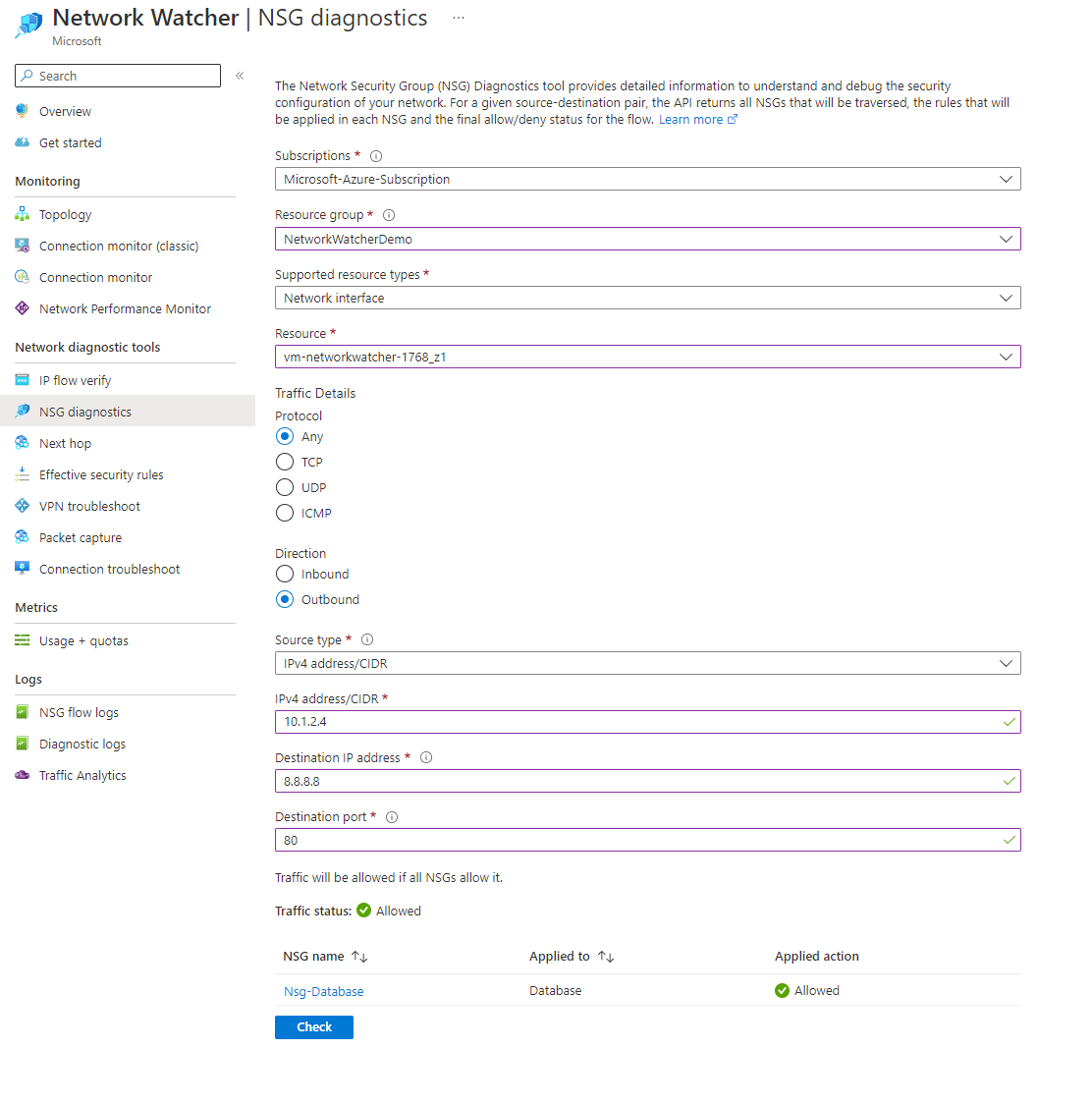
Task: Click the Applied action column header
Action: tap(816, 957)
